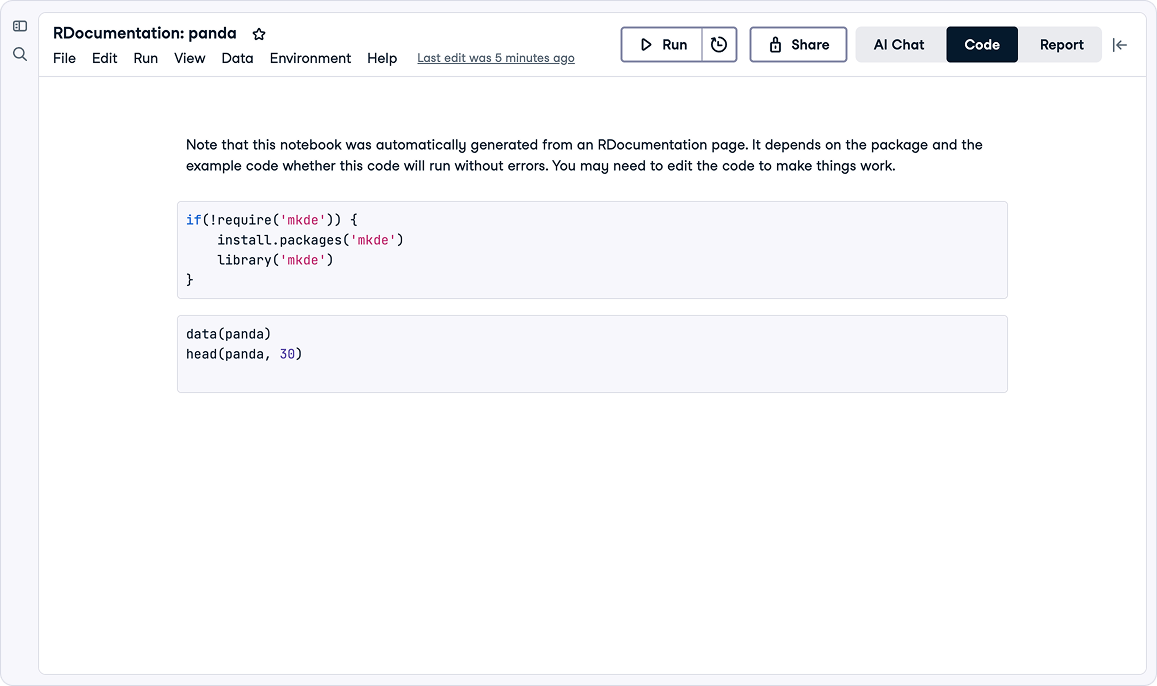The image size is (1157, 686).
Task: Open the Run menu
Action: click(x=146, y=58)
